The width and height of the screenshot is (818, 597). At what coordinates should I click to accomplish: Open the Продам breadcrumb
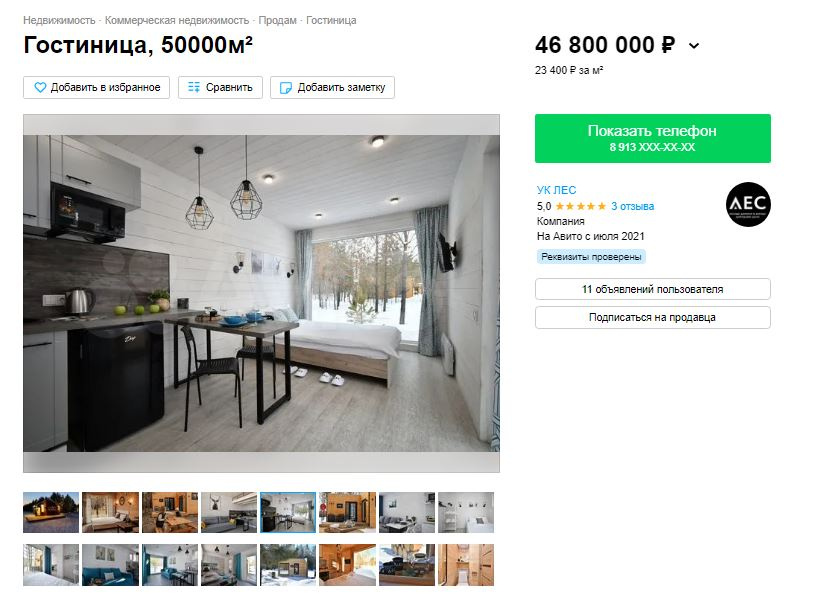point(278,20)
